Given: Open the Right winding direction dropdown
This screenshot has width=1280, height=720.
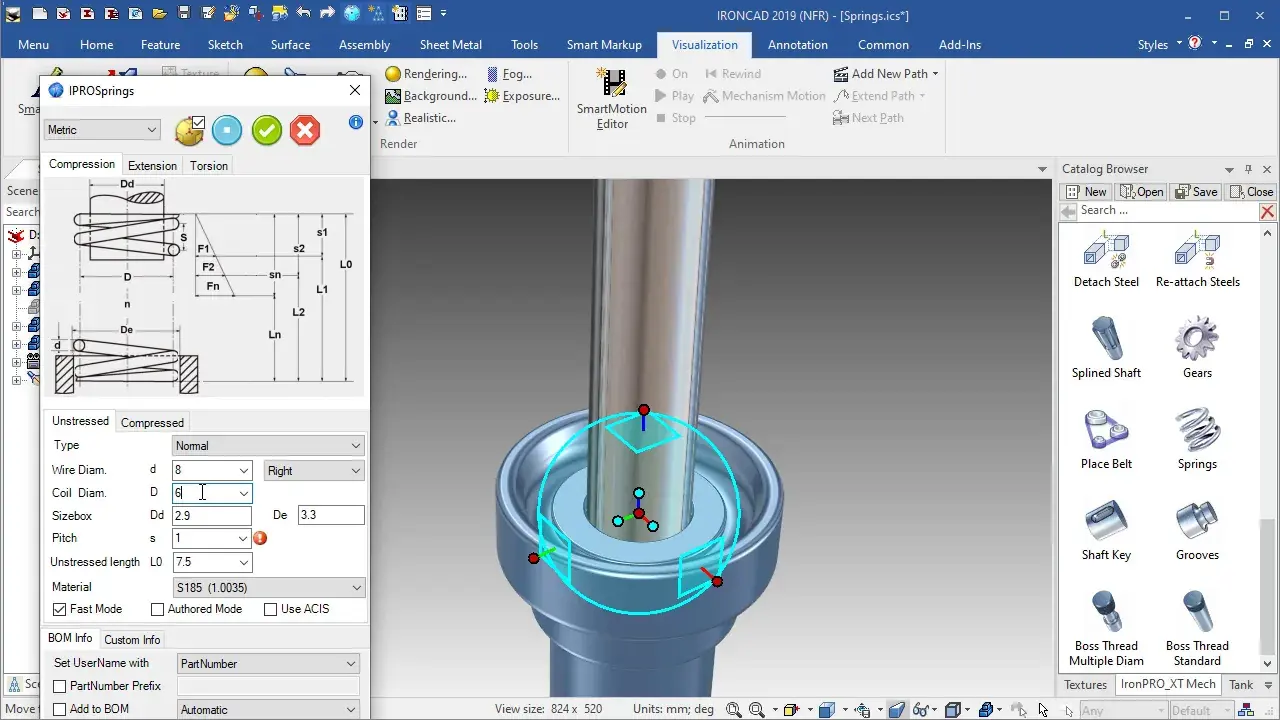Looking at the screenshot, I should pos(314,470).
